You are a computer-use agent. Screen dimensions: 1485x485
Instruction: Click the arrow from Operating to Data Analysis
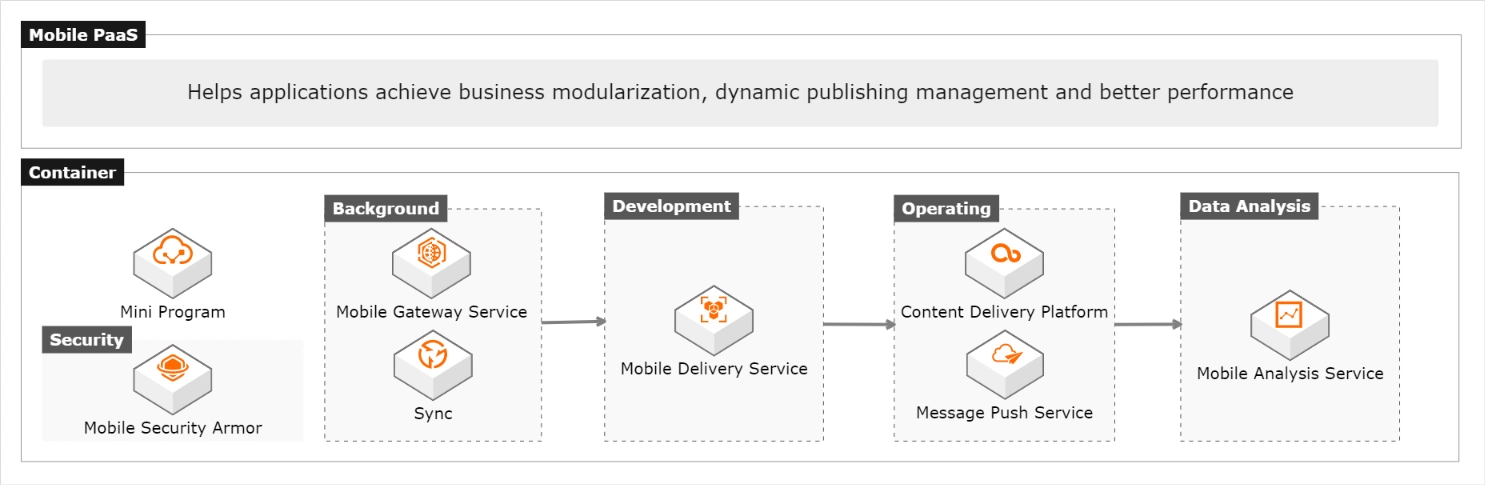coord(1147,324)
